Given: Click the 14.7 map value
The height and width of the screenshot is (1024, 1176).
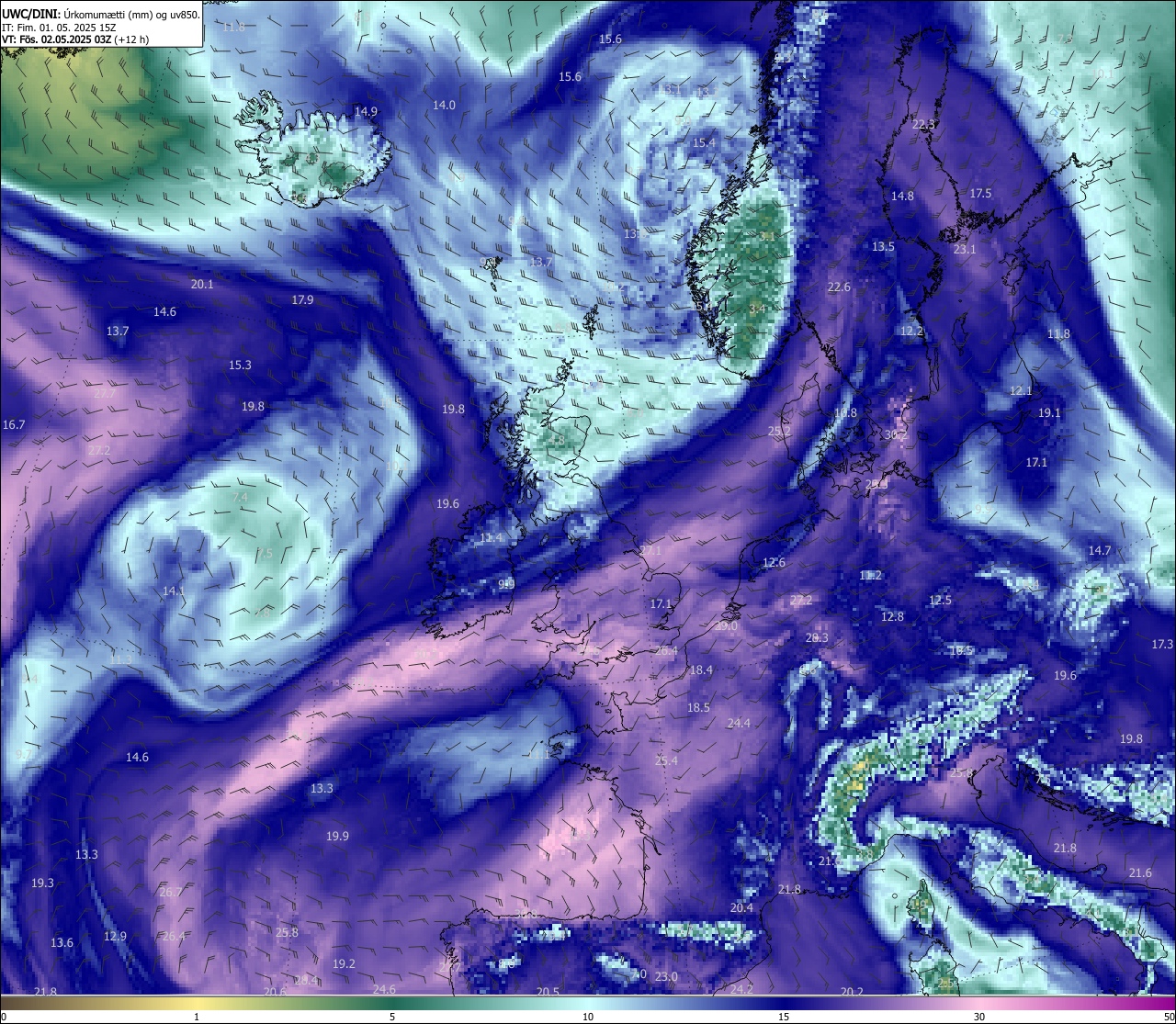Looking at the screenshot, I should 1100,551.
